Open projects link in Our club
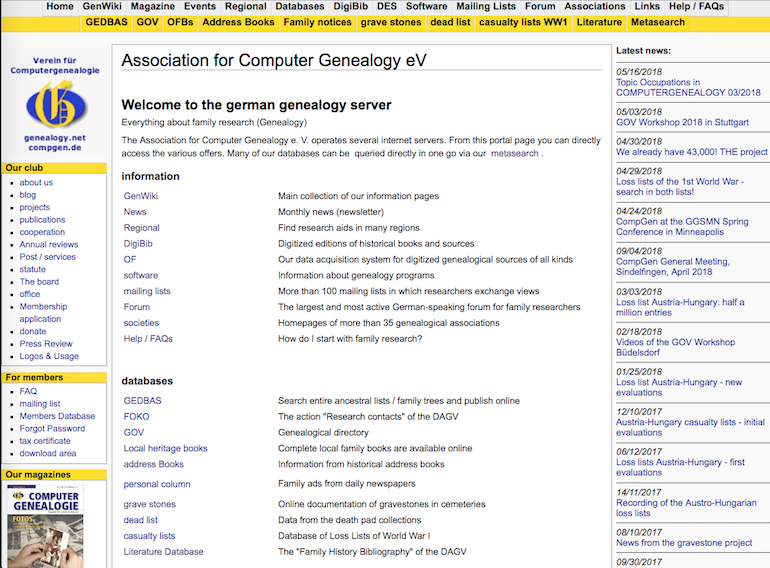The image size is (770, 568). click(x=34, y=207)
